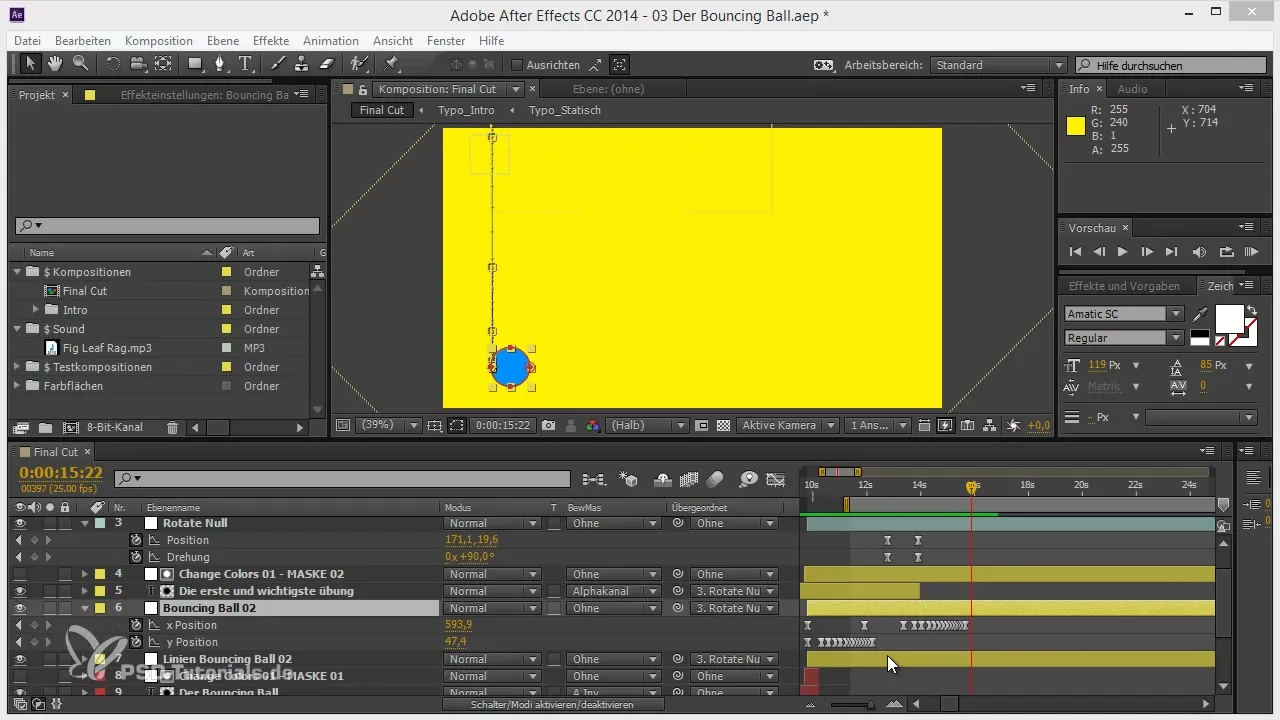Image resolution: width=1280 pixels, height=720 pixels.
Task: Open the Amatic SC font dropdown
Action: [1124, 314]
